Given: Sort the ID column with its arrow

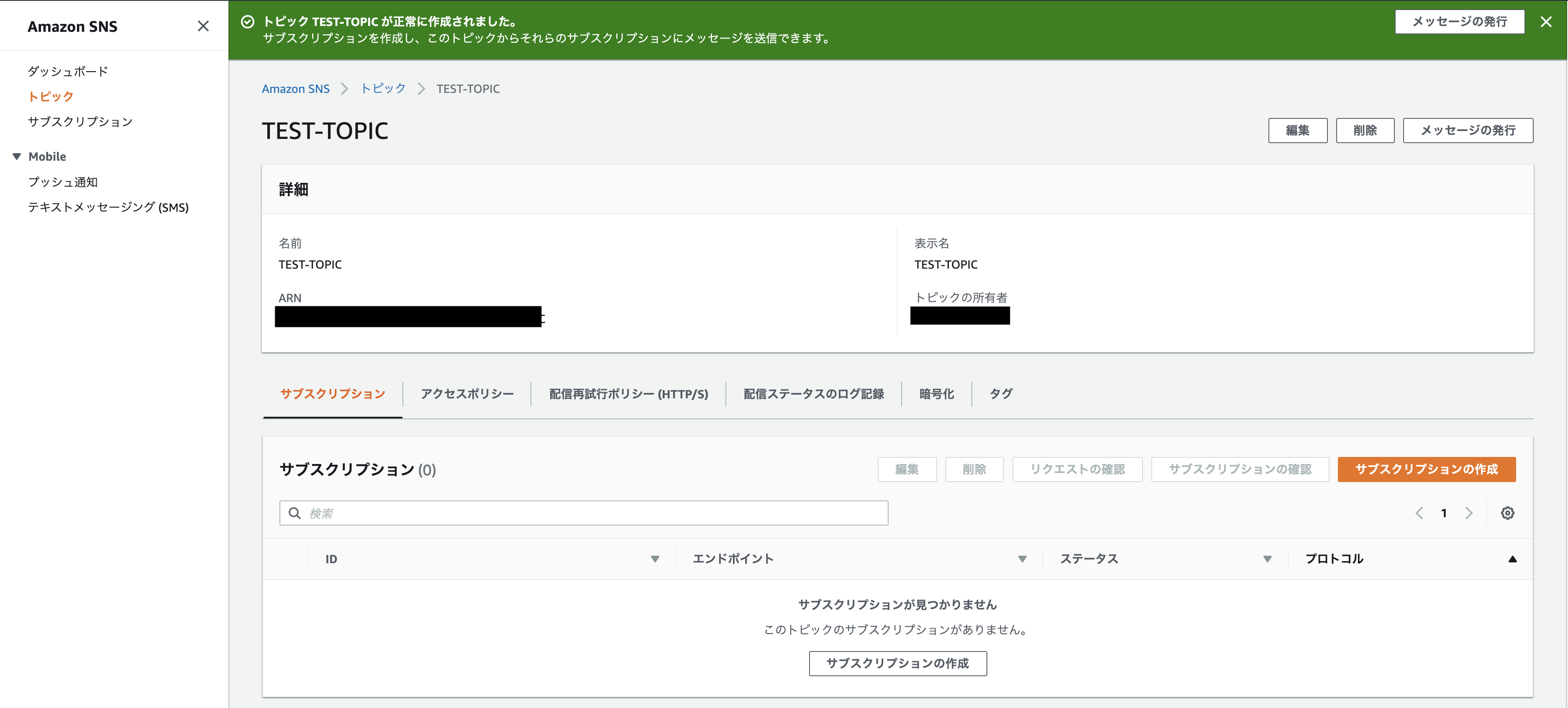Looking at the screenshot, I should 655,559.
